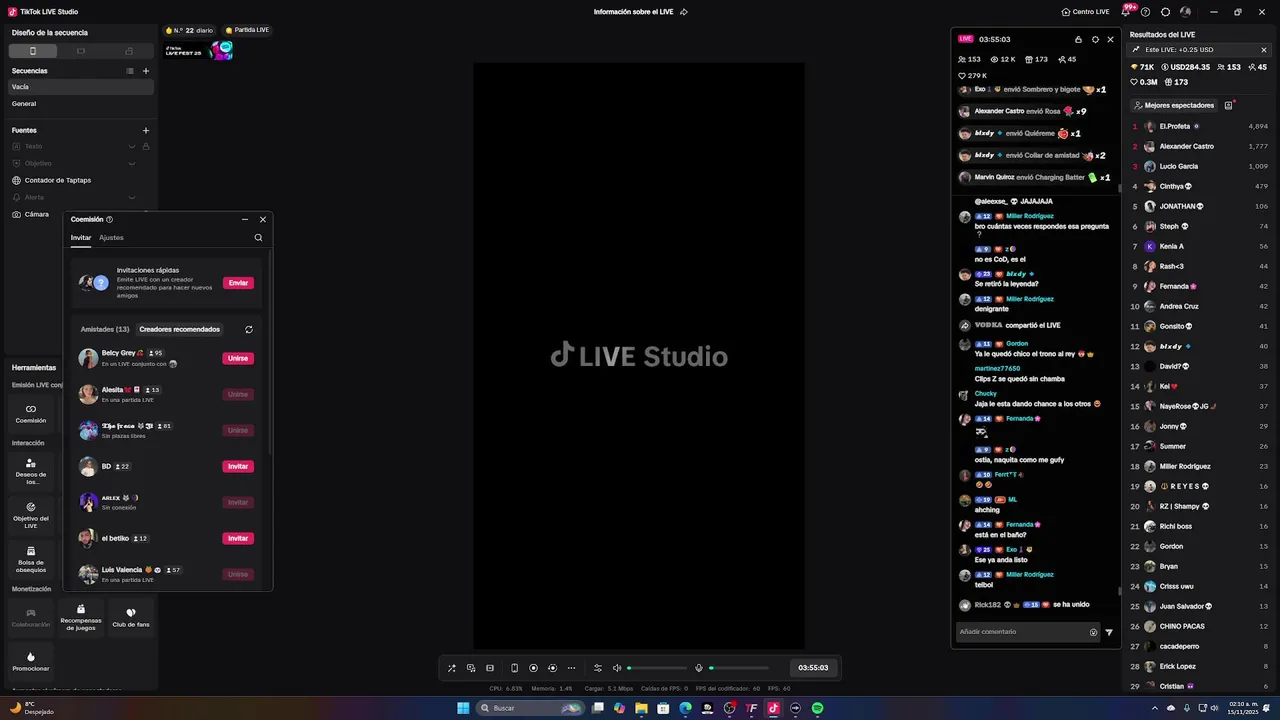Image resolution: width=1280 pixels, height=720 pixels.
Task: Invite el betiko to co-host
Action: coord(238,538)
